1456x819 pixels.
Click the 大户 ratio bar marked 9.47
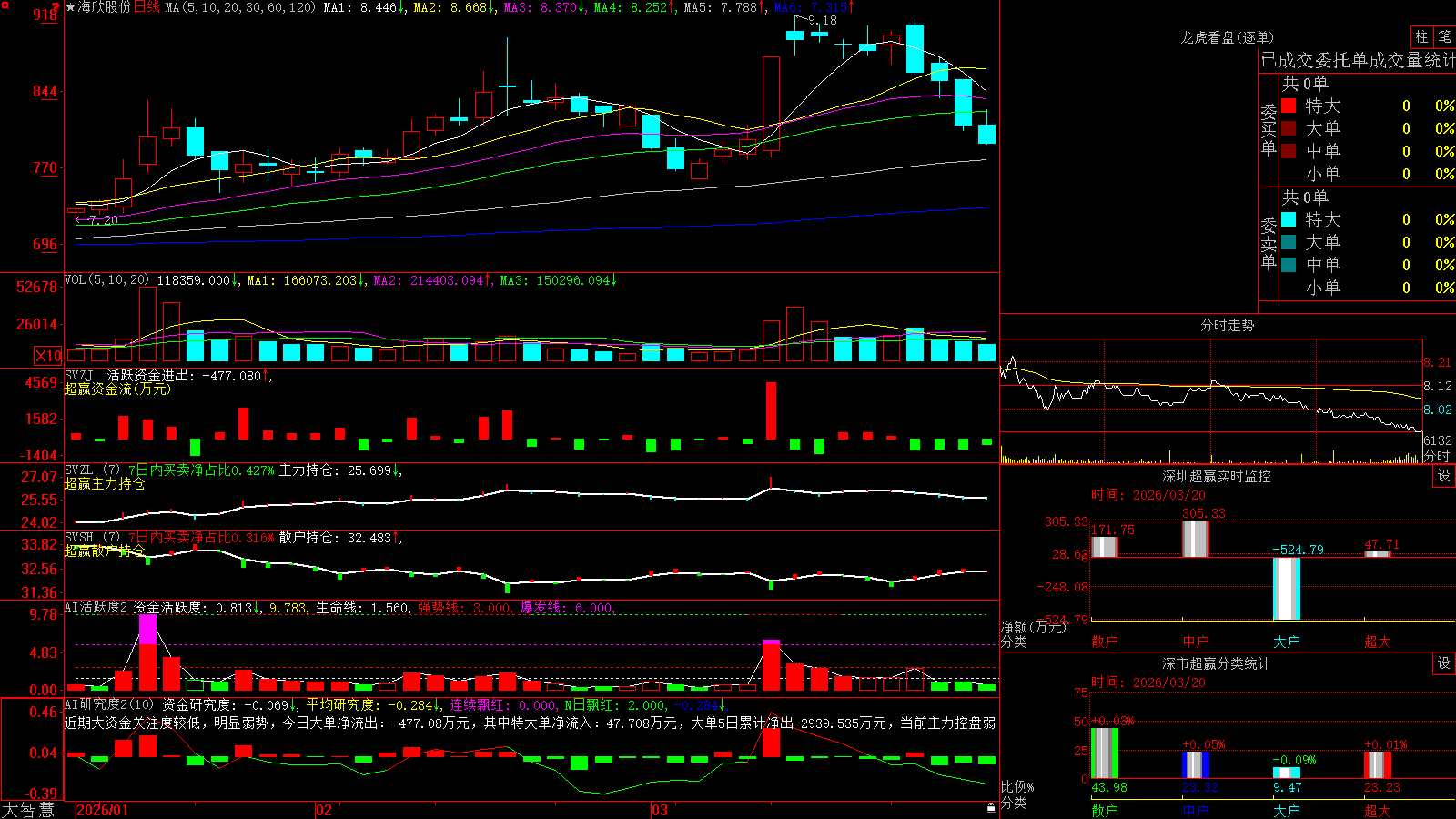click(1287, 773)
